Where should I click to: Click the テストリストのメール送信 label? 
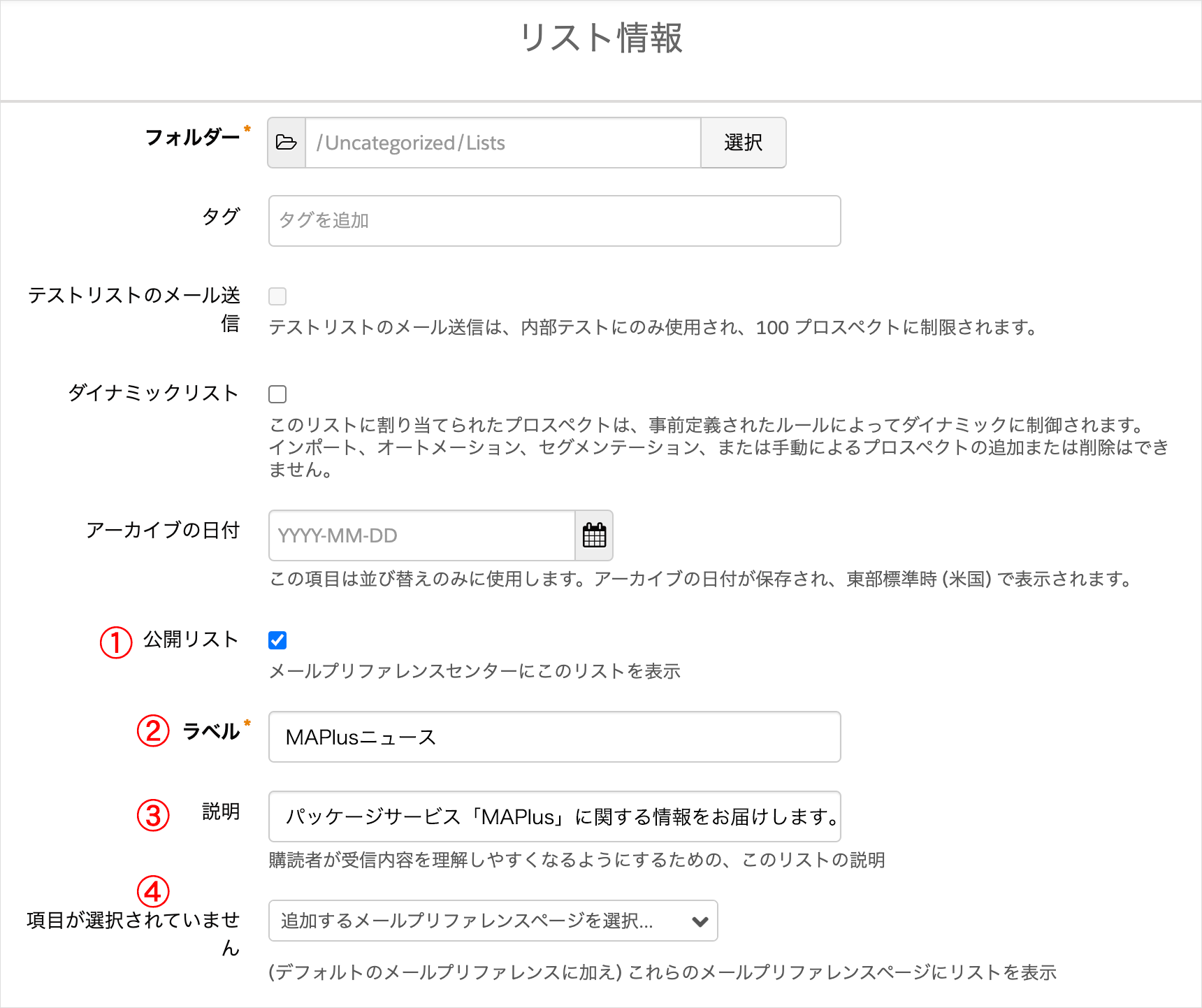[x=134, y=309]
